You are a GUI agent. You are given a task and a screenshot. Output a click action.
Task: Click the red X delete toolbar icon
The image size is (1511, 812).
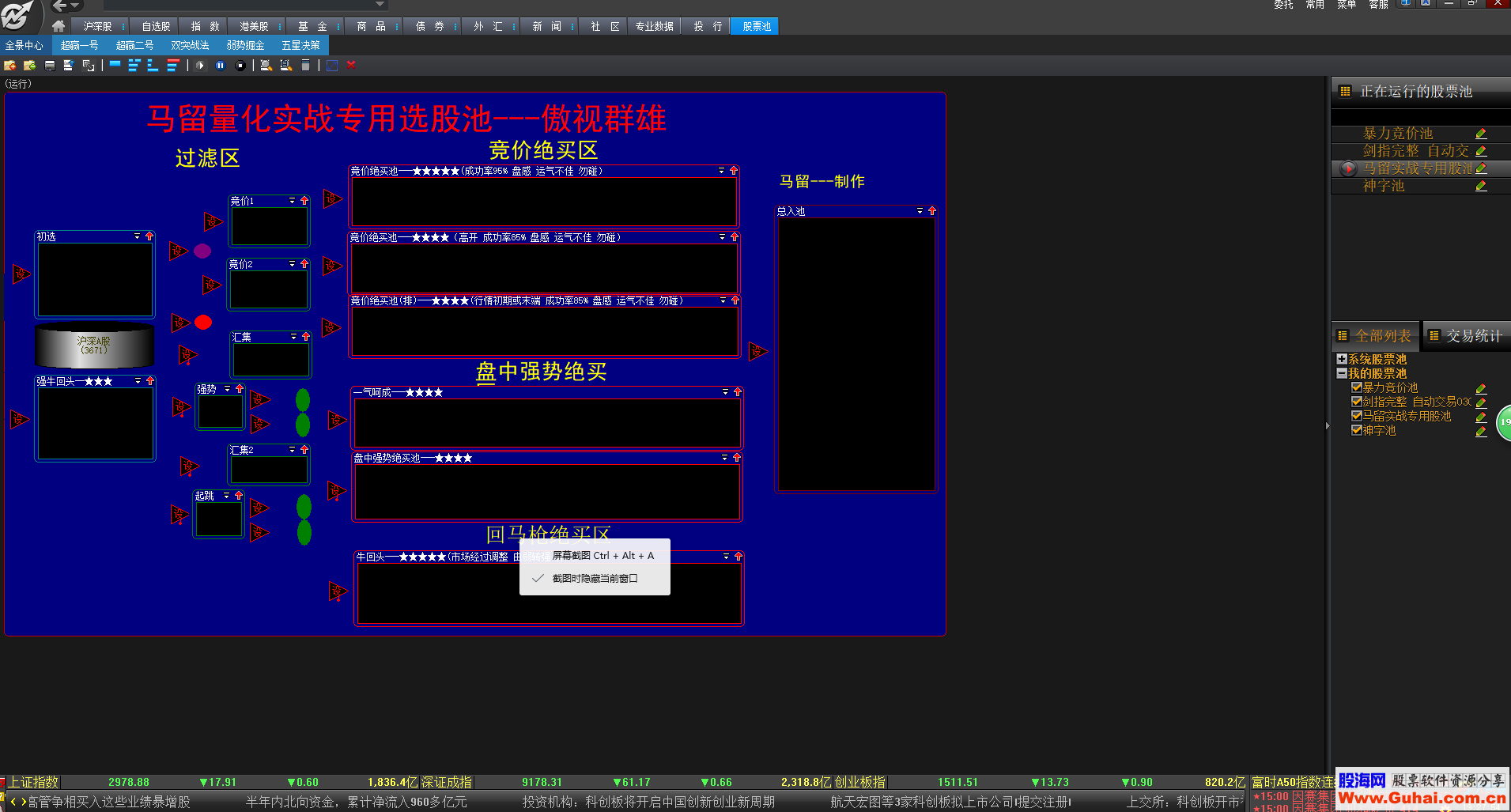point(351,65)
